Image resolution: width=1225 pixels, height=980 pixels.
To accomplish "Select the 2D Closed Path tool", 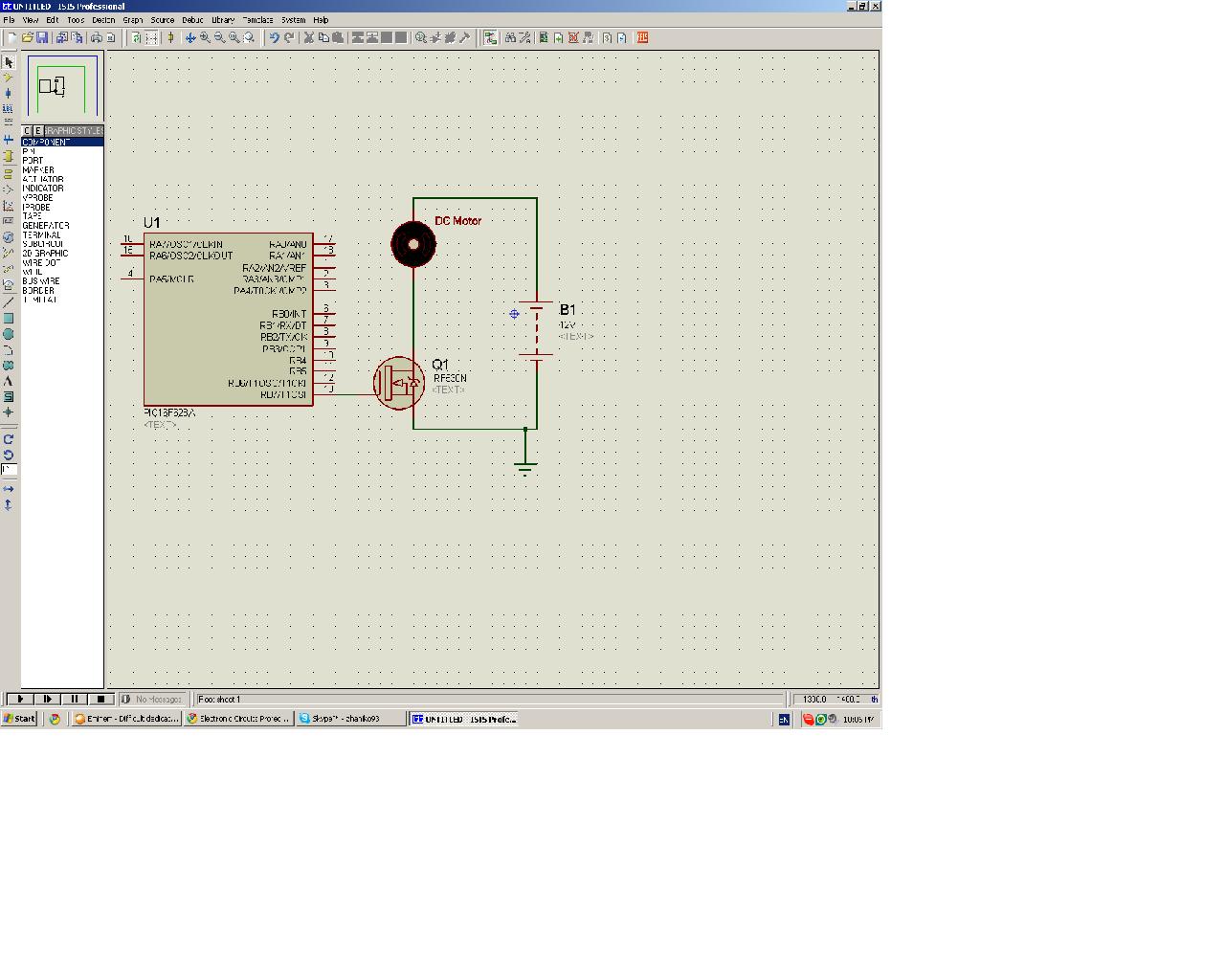I will [x=9, y=365].
